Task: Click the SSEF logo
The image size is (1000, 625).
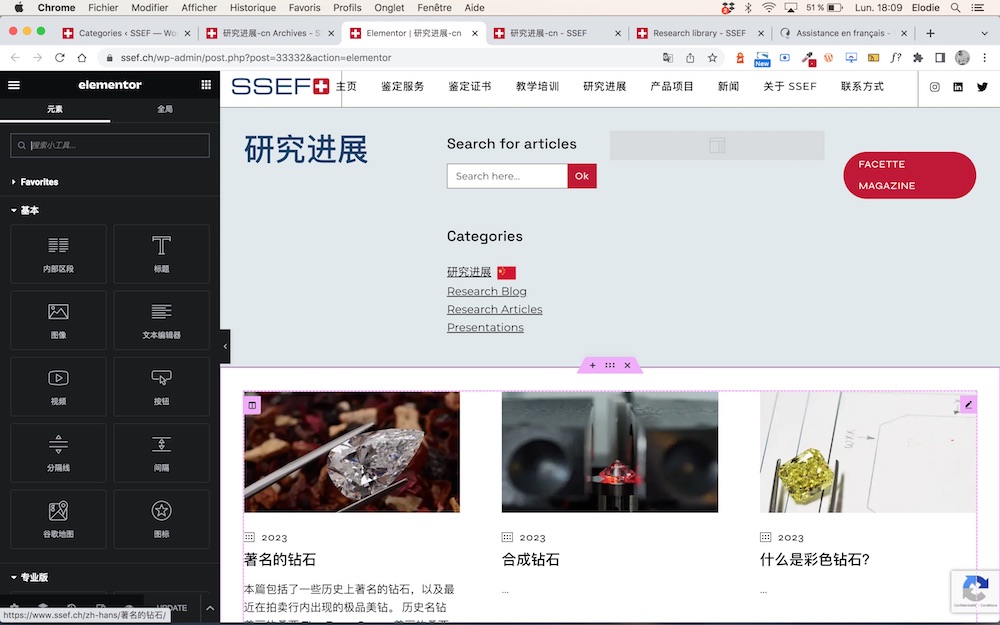Action: [280, 86]
